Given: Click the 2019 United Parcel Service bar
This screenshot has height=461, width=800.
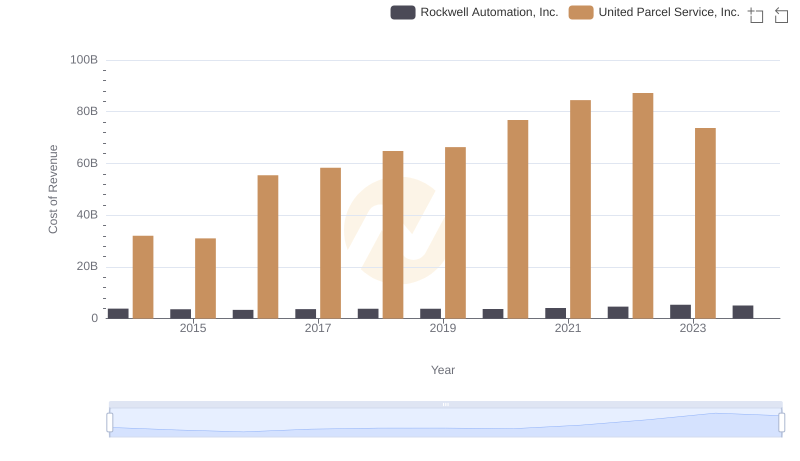Looking at the screenshot, I should click(x=455, y=233).
